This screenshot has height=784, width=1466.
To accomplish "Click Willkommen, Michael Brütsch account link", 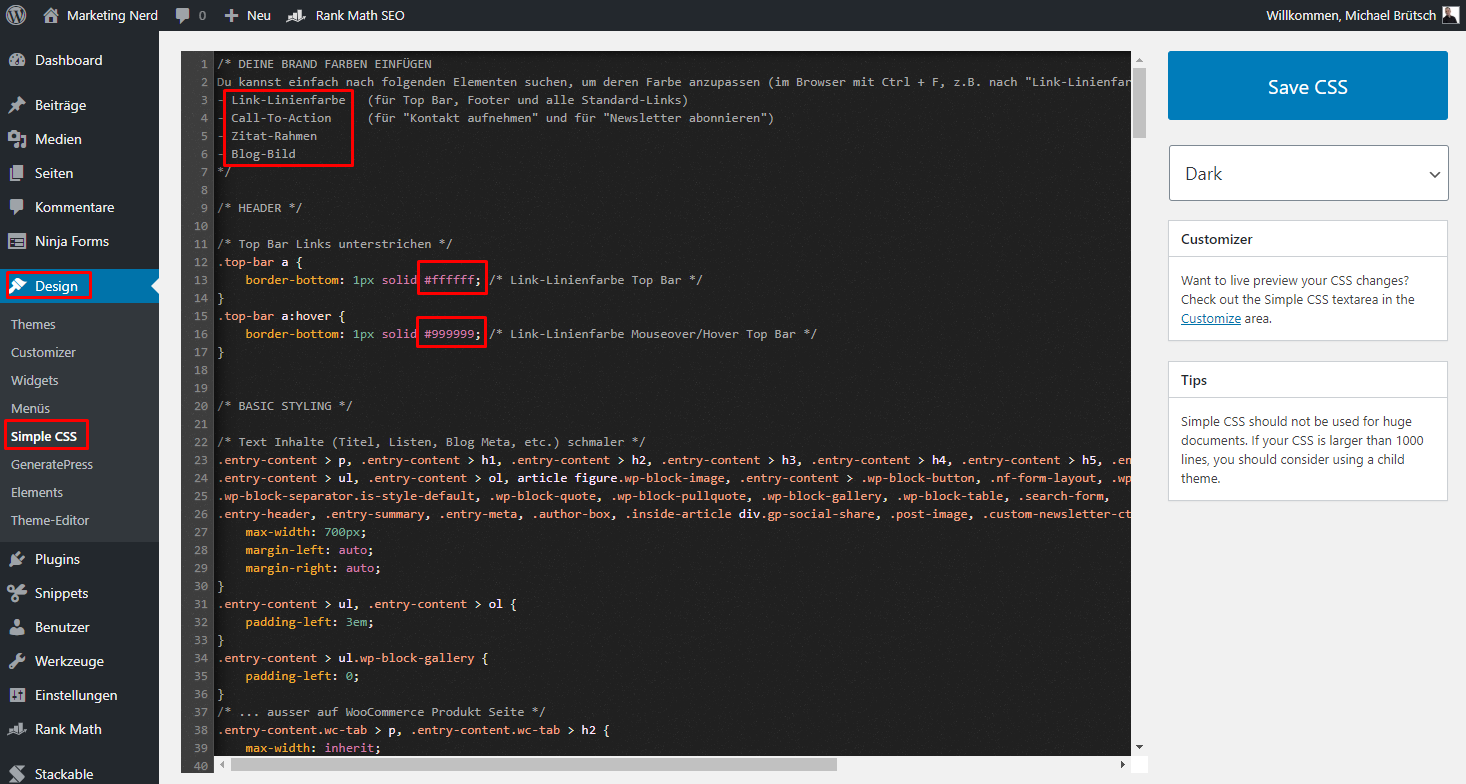I will point(1350,16).
